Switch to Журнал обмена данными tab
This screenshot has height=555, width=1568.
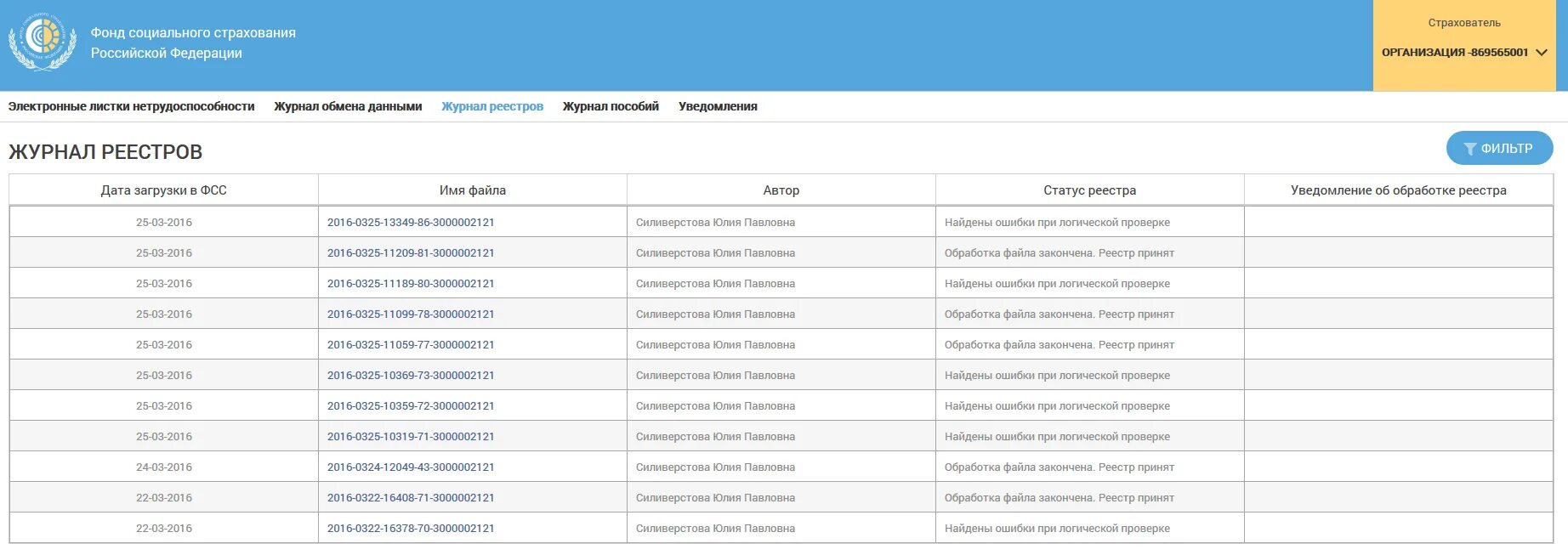[348, 106]
